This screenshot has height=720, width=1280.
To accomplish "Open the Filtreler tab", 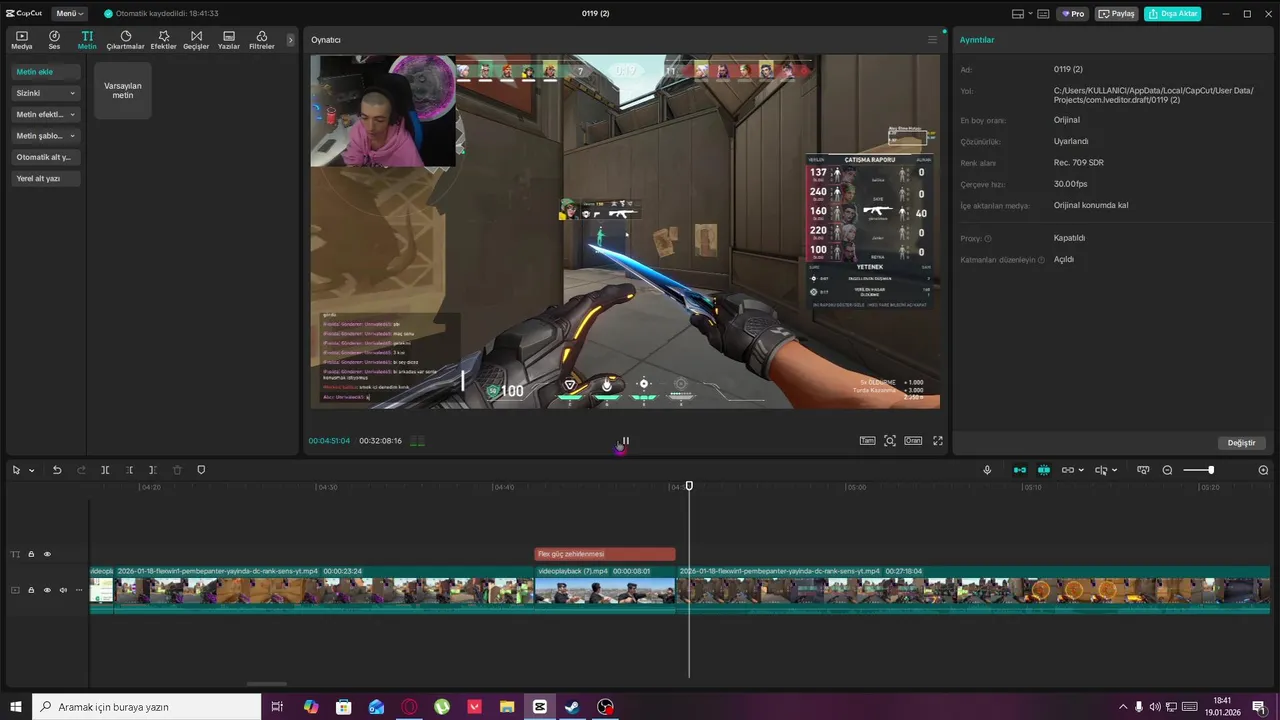I will click(261, 40).
